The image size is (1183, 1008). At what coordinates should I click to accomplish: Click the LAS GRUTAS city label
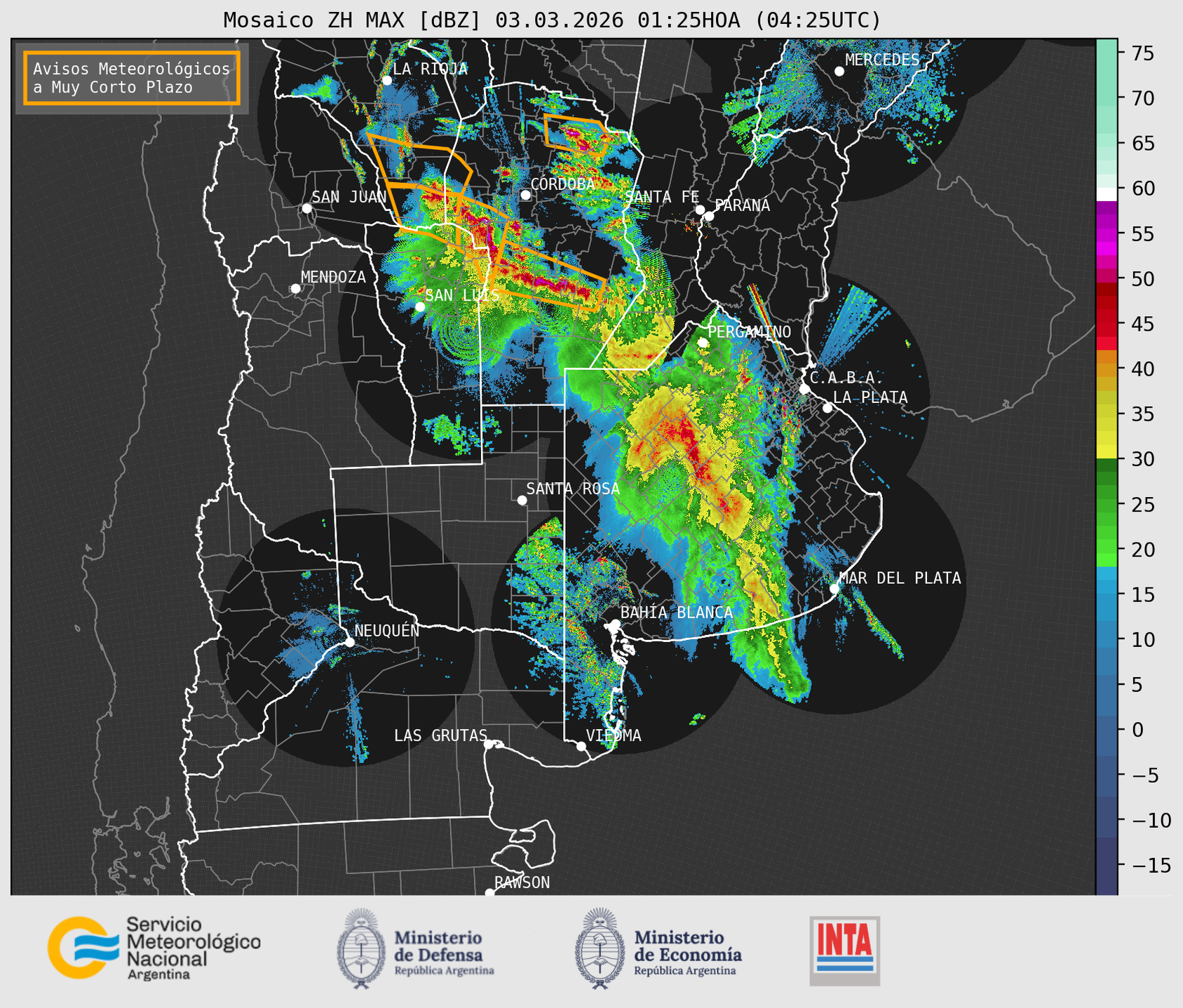click(x=440, y=735)
